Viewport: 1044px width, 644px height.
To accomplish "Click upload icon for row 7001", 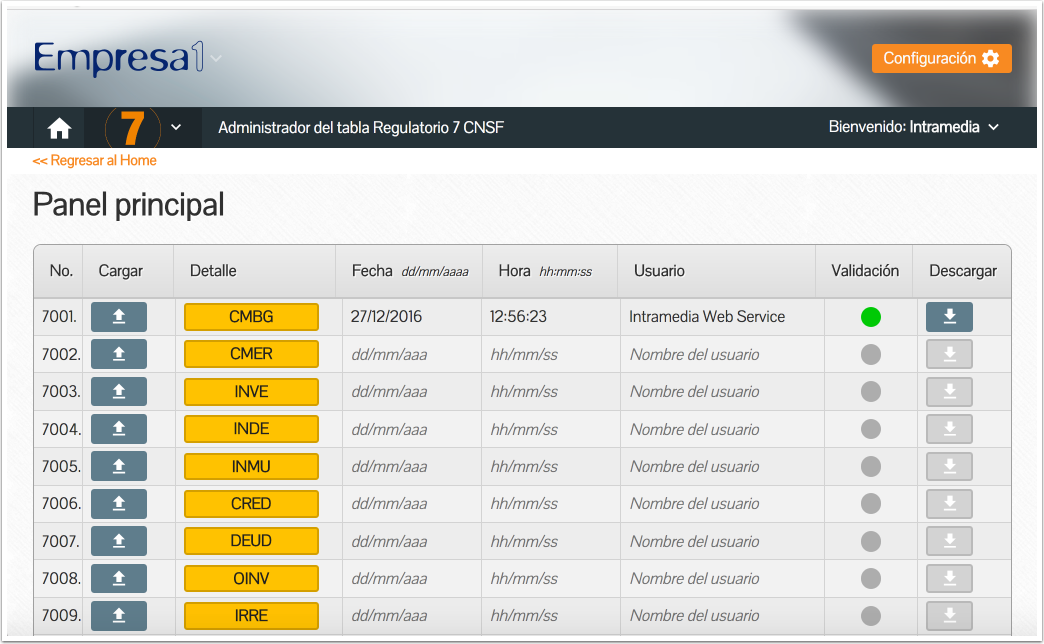I will pyautogui.click(x=118, y=317).
